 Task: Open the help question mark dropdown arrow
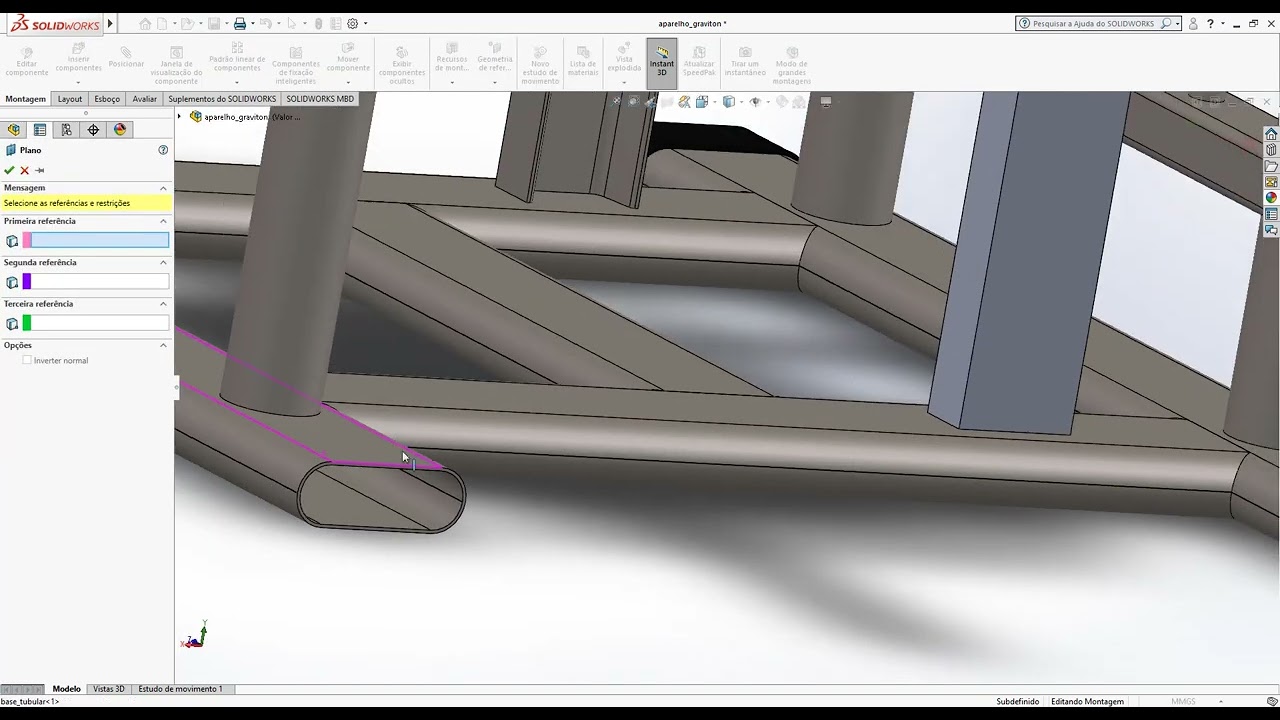(1222, 23)
